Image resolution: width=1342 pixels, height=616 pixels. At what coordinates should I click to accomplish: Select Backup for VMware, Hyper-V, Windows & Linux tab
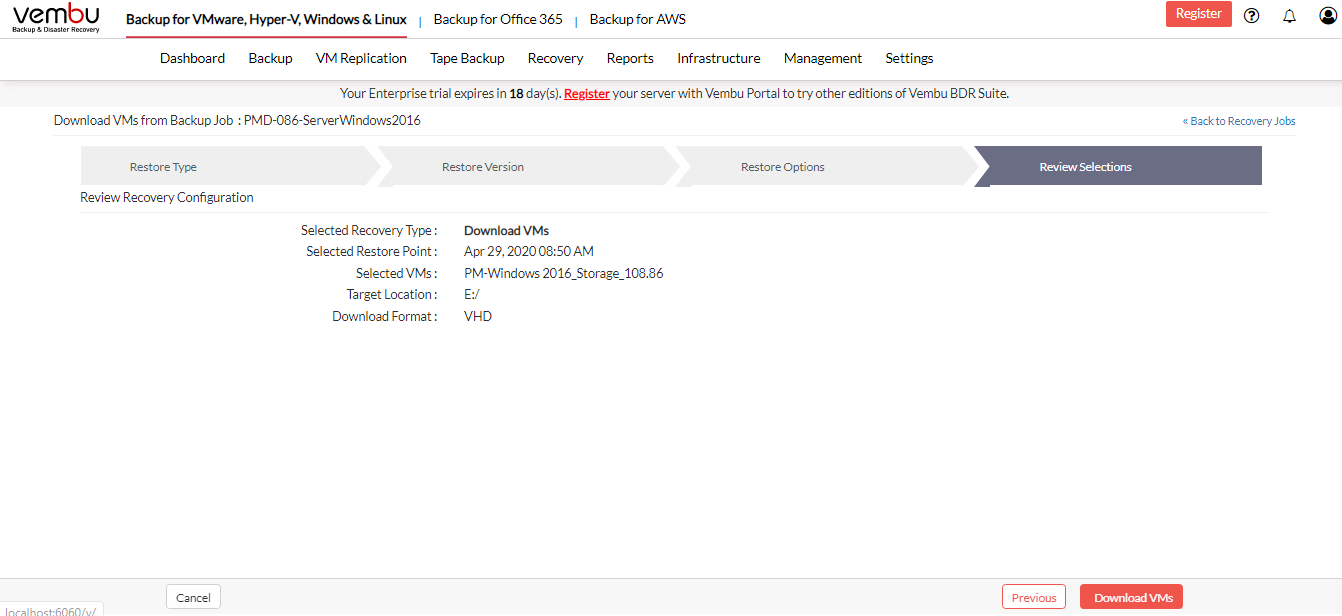click(x=266, y=19)
